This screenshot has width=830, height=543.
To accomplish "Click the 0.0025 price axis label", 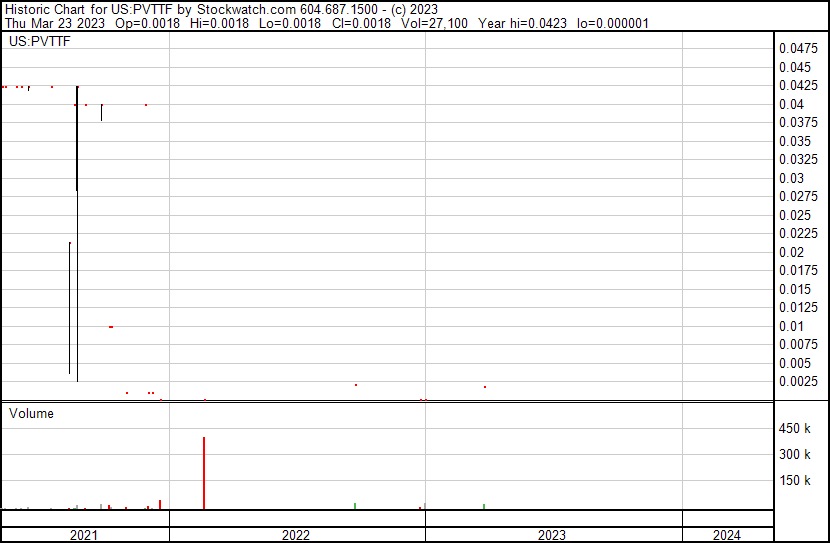I will coord(798,382).
